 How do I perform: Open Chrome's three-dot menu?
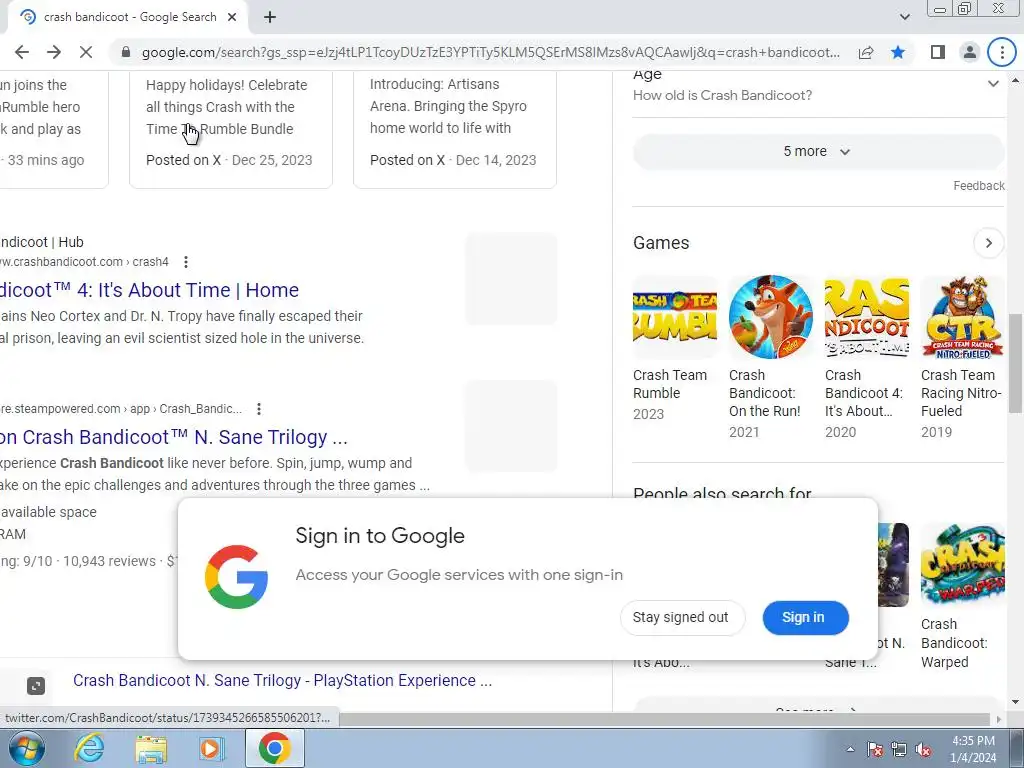click(1002, 52)
